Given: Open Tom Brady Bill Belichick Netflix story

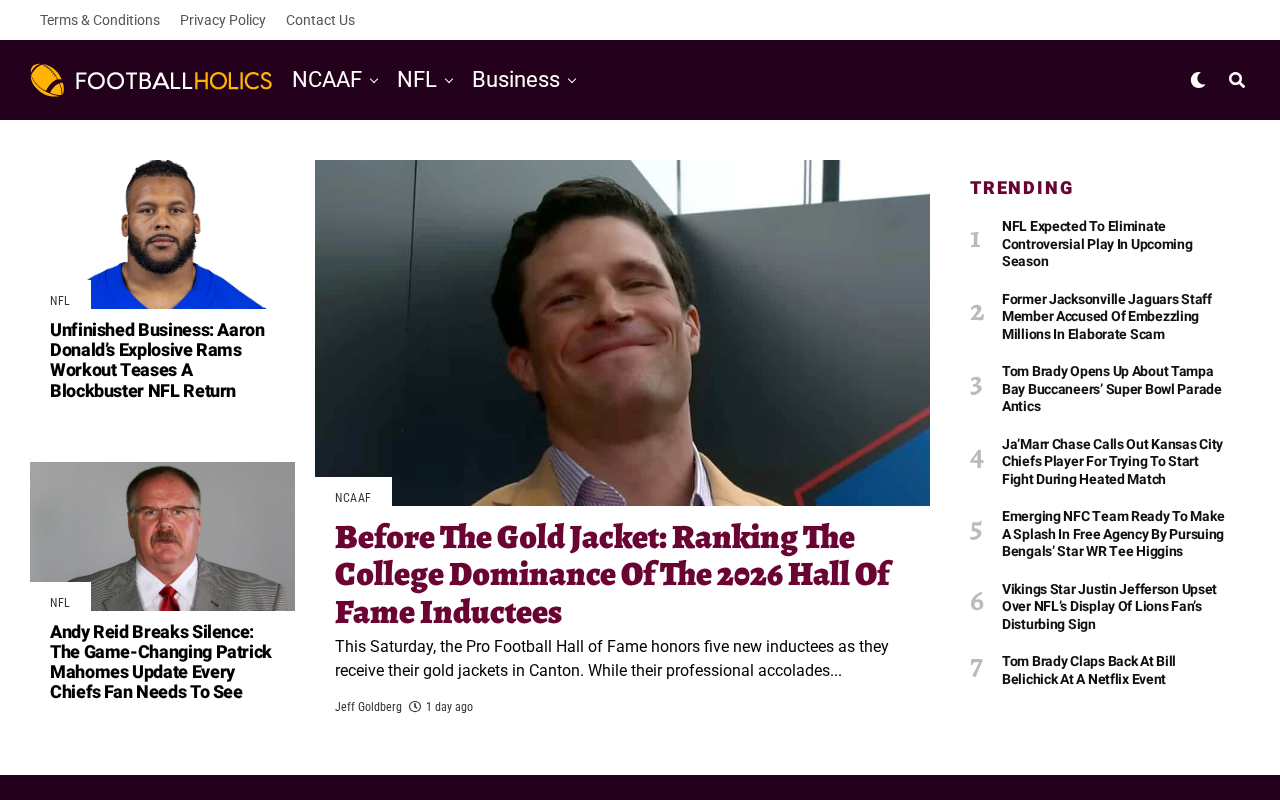Looking at the screenshot, I should coord(1089,670).
